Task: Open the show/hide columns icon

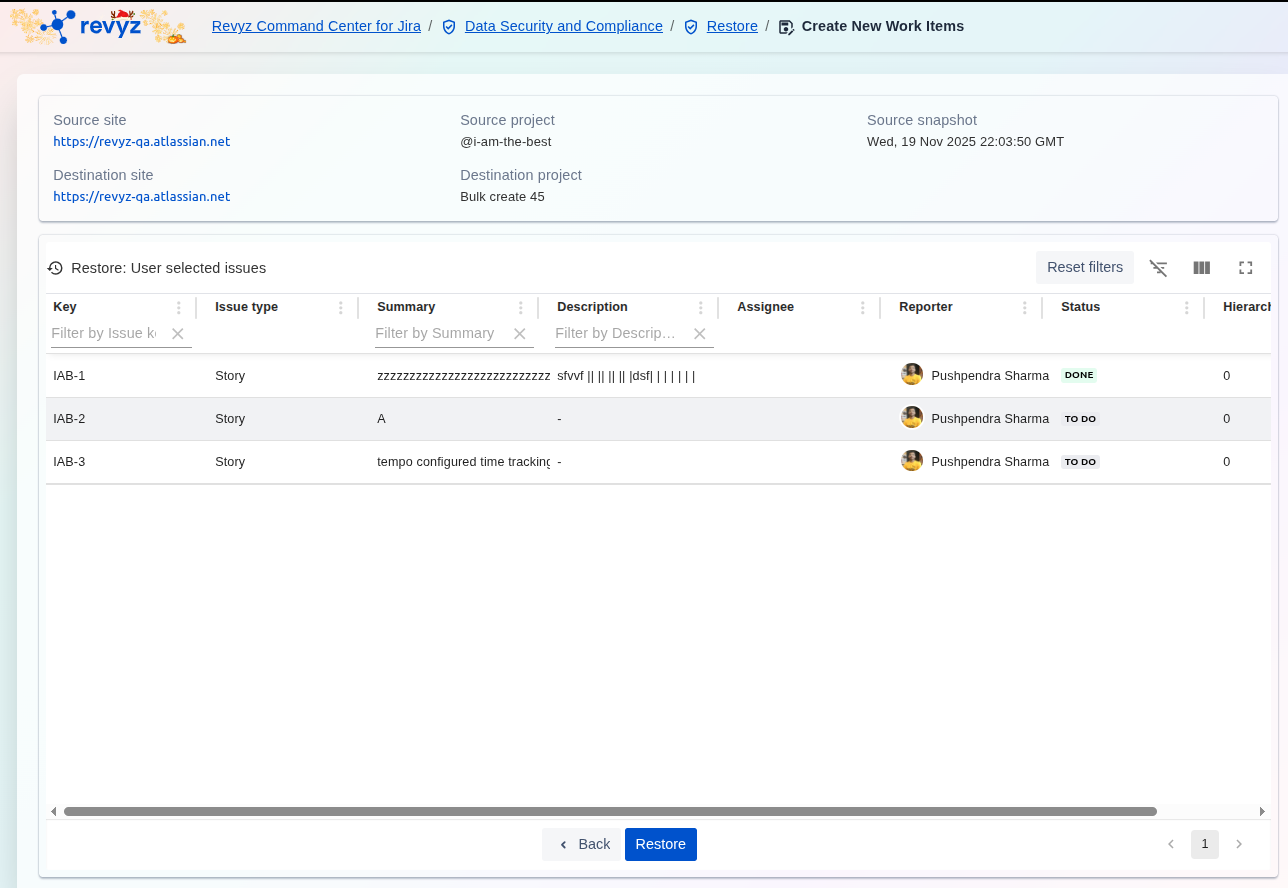Action: click(x=1202, y=268)
